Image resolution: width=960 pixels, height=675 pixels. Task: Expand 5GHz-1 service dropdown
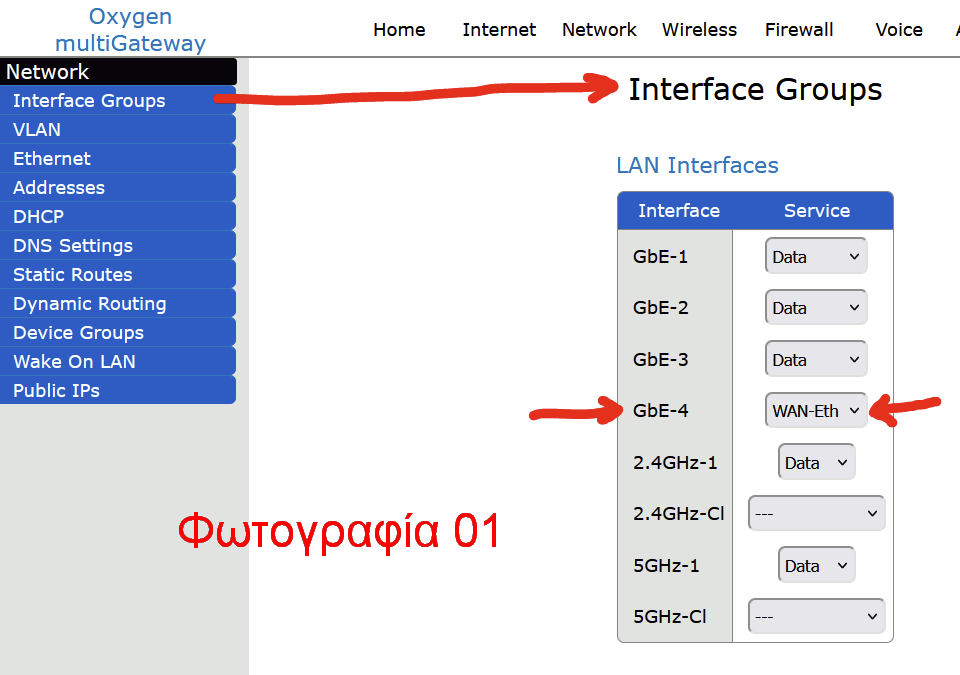(x=816, y=565)
